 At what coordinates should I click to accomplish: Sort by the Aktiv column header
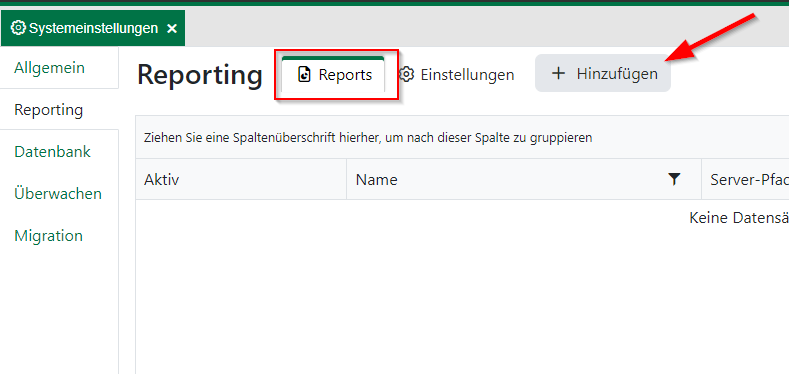241,179
